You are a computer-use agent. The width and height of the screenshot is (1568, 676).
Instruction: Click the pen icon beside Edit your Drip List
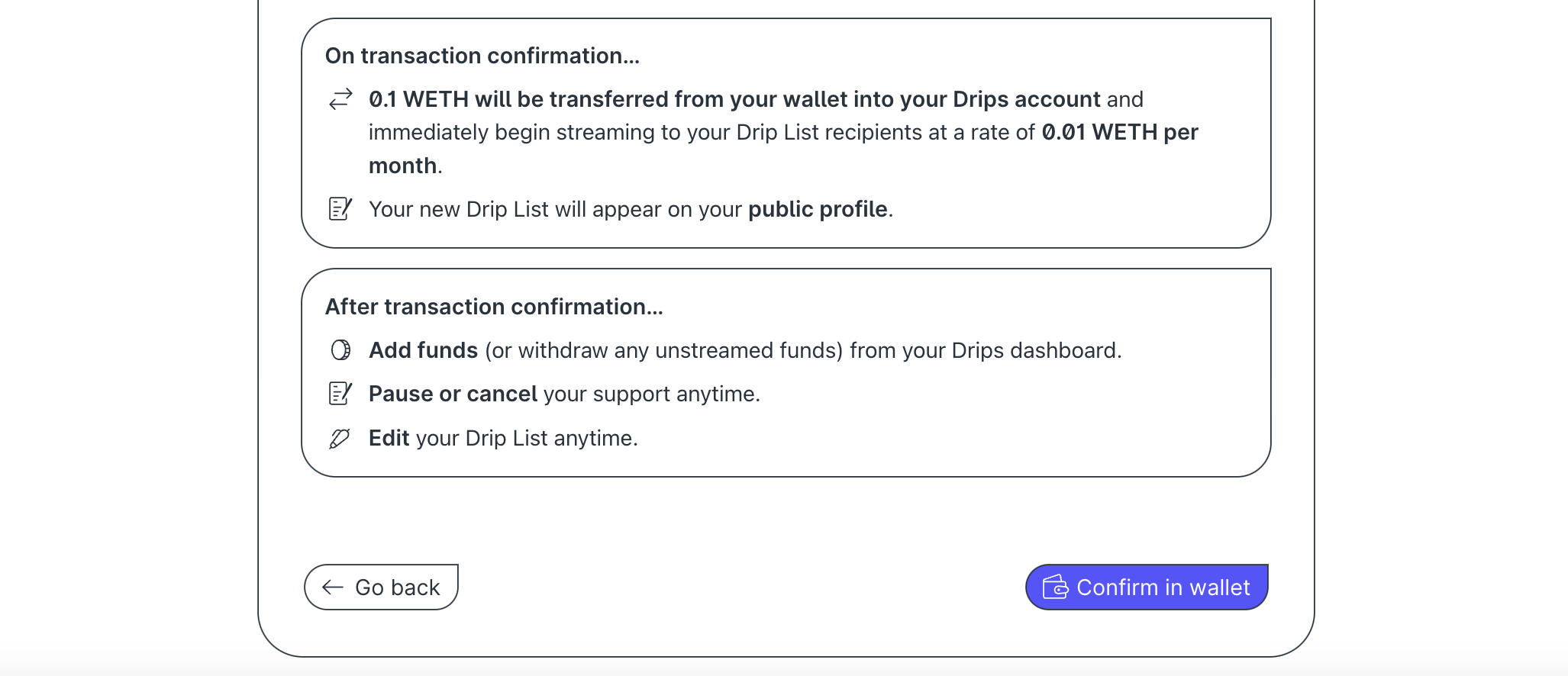340,438
